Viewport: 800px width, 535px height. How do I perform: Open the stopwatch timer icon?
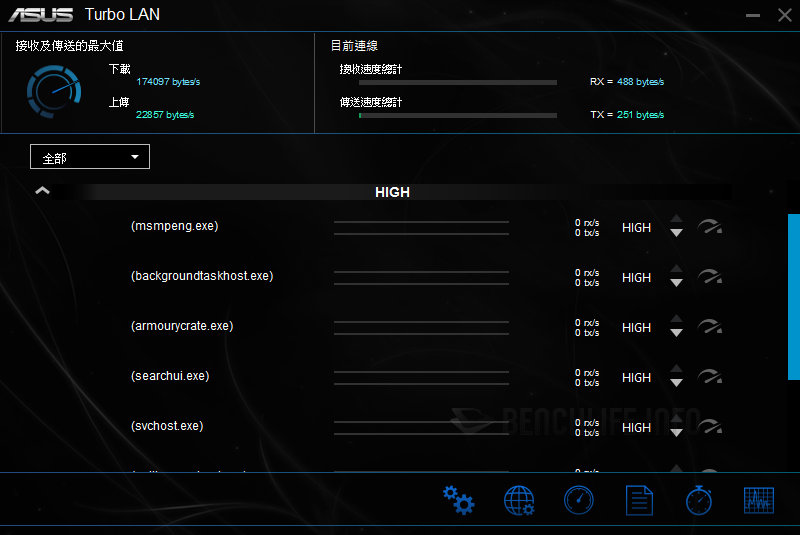tap(699, 500)
